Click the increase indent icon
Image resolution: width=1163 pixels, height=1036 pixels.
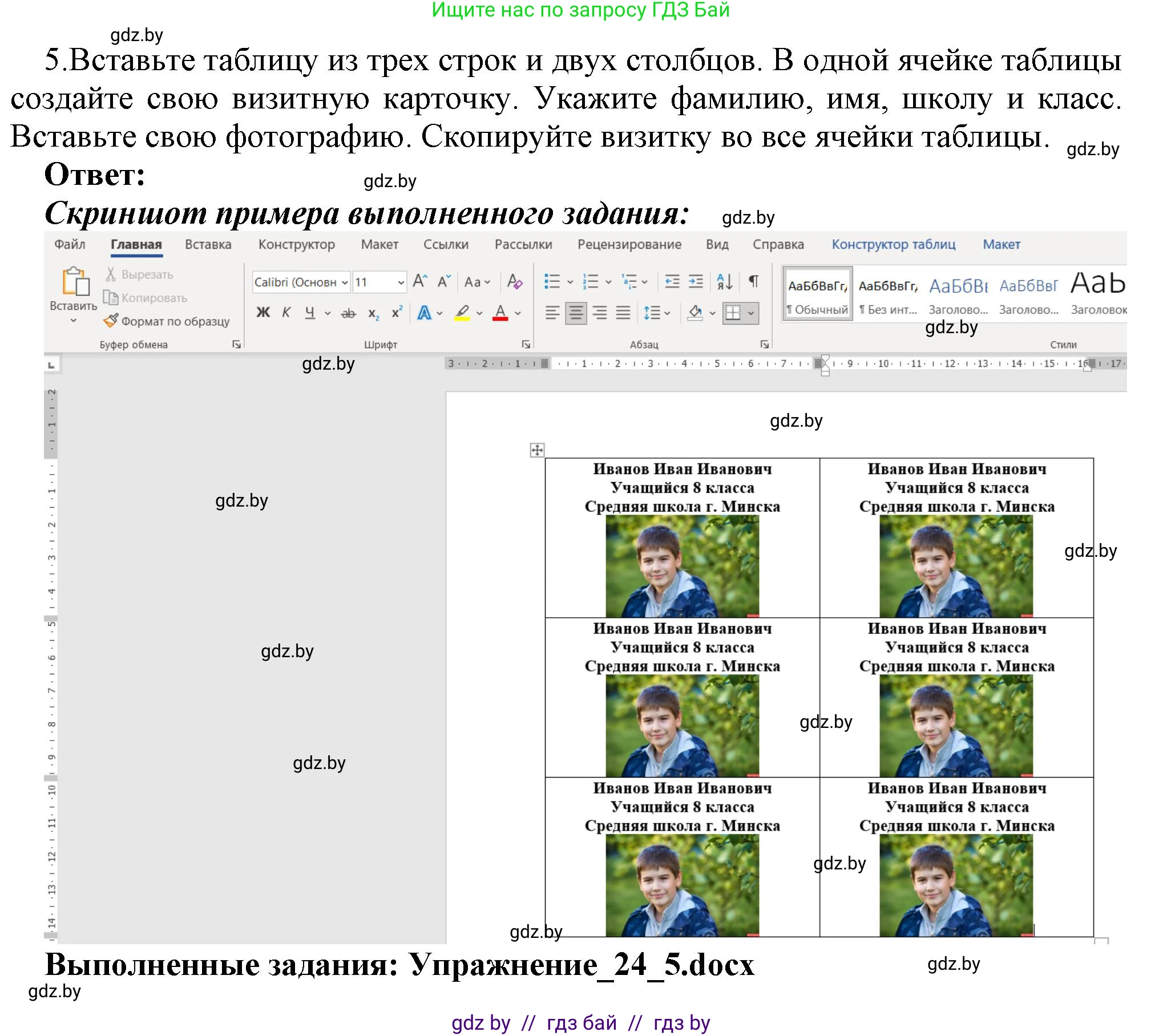pyautogui.click(x=696, y=281)
